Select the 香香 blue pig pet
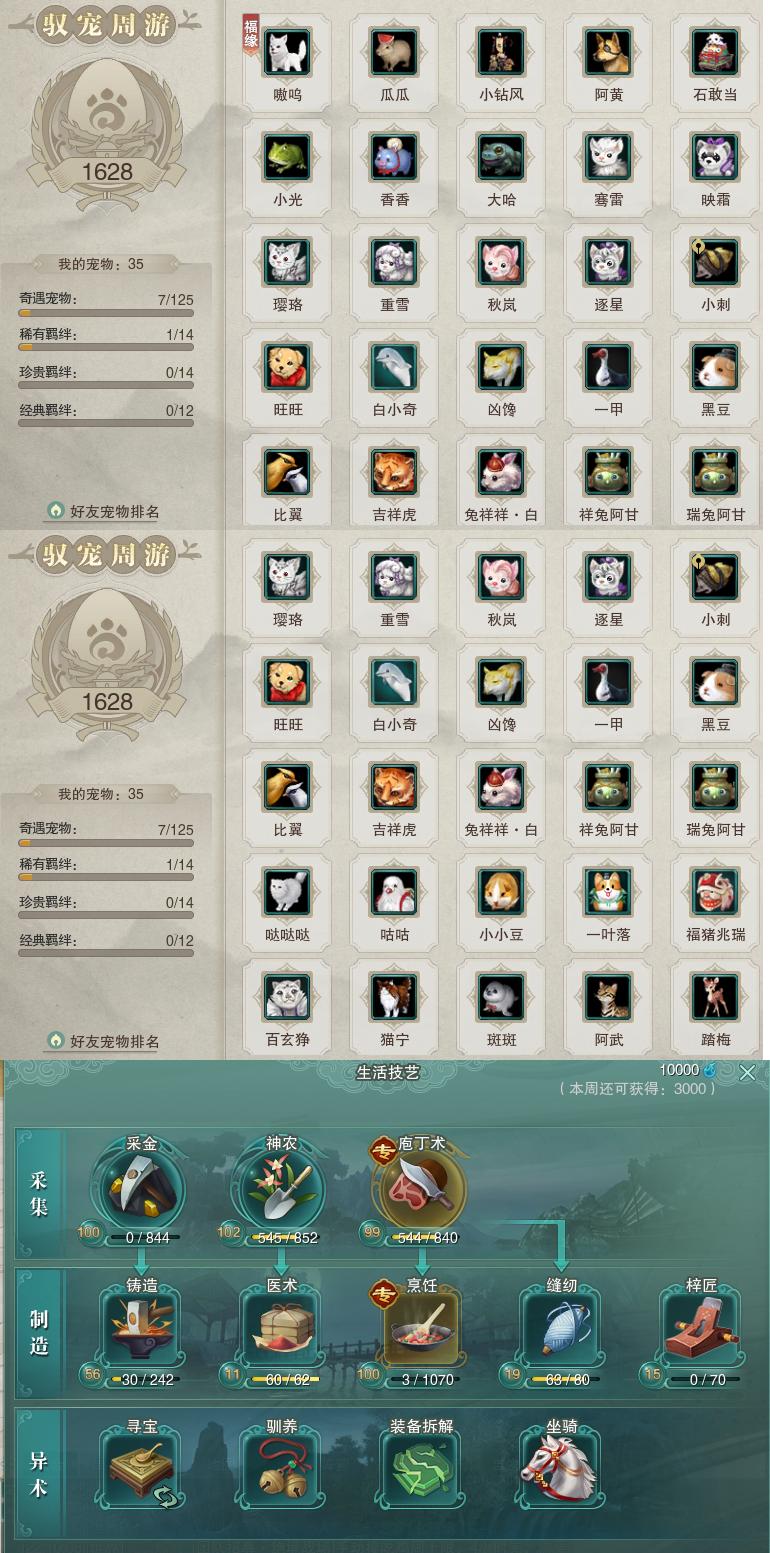770x1553 pixels. [x=394, y=157]
